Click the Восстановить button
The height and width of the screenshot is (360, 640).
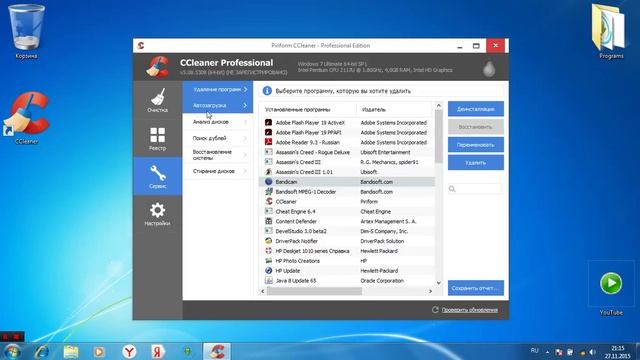point(476,127)
